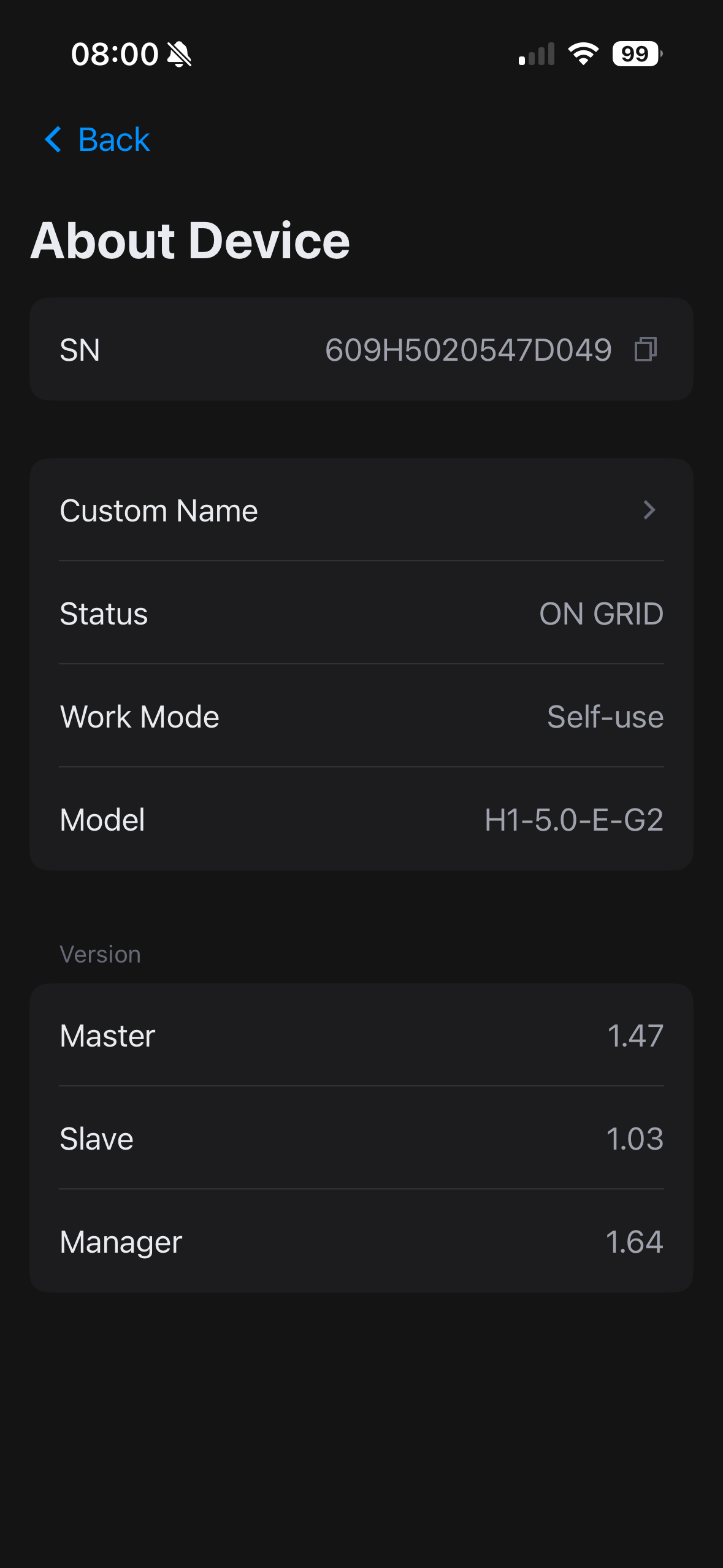Tap the Slave version number 1.03
The width and height of the screenshot is (723, 1568).
point(635,1139)
